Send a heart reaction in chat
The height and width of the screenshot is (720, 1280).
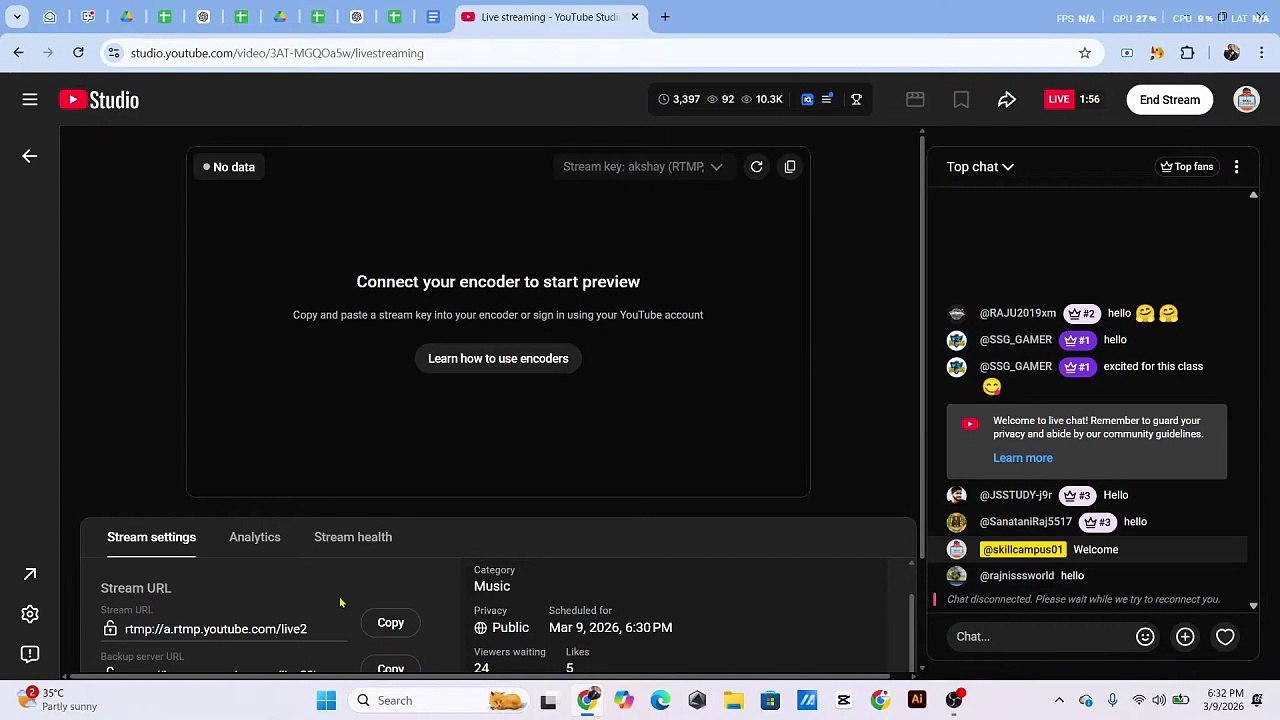[x=1225, y=637]
